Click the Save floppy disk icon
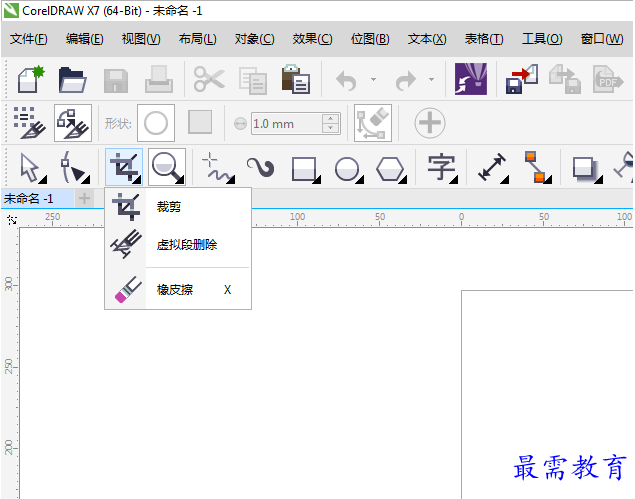Screen dimensions: 635x499 [116, 81]
